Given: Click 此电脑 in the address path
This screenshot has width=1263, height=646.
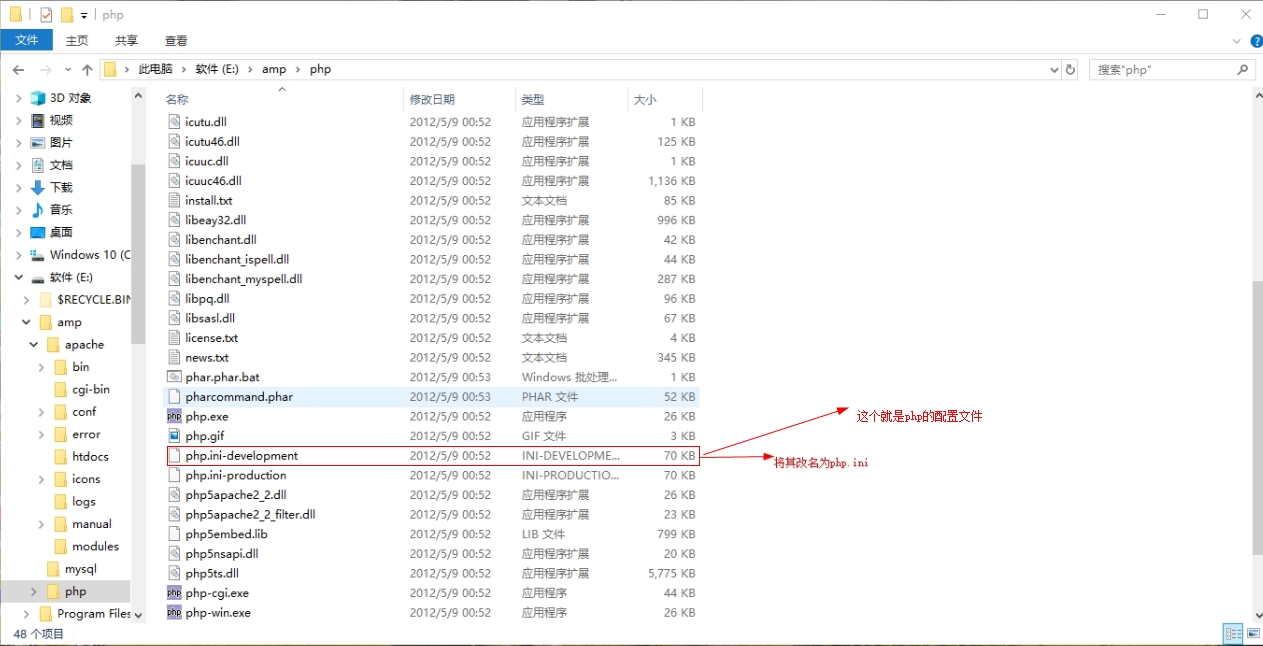Looking at the screenshot, I should 155,69.
